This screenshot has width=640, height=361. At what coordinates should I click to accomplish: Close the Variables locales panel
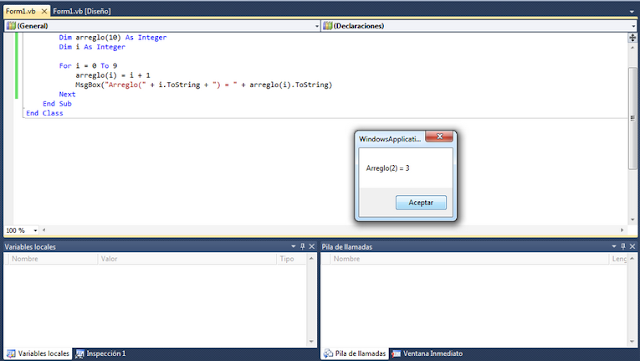312,246
